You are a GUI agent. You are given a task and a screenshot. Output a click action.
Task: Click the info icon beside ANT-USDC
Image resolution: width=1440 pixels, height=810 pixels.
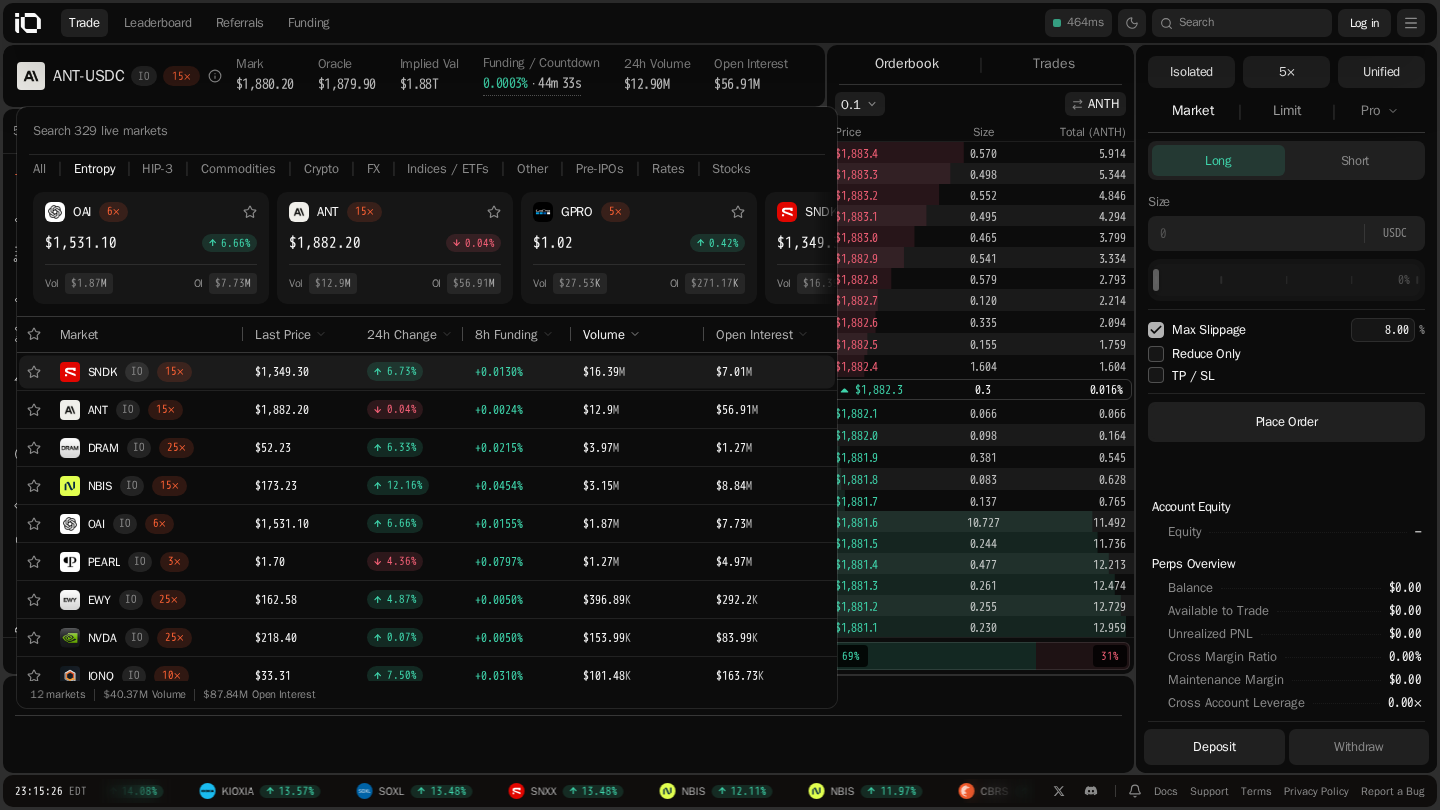pyautogui.click(x=215, y=76)
